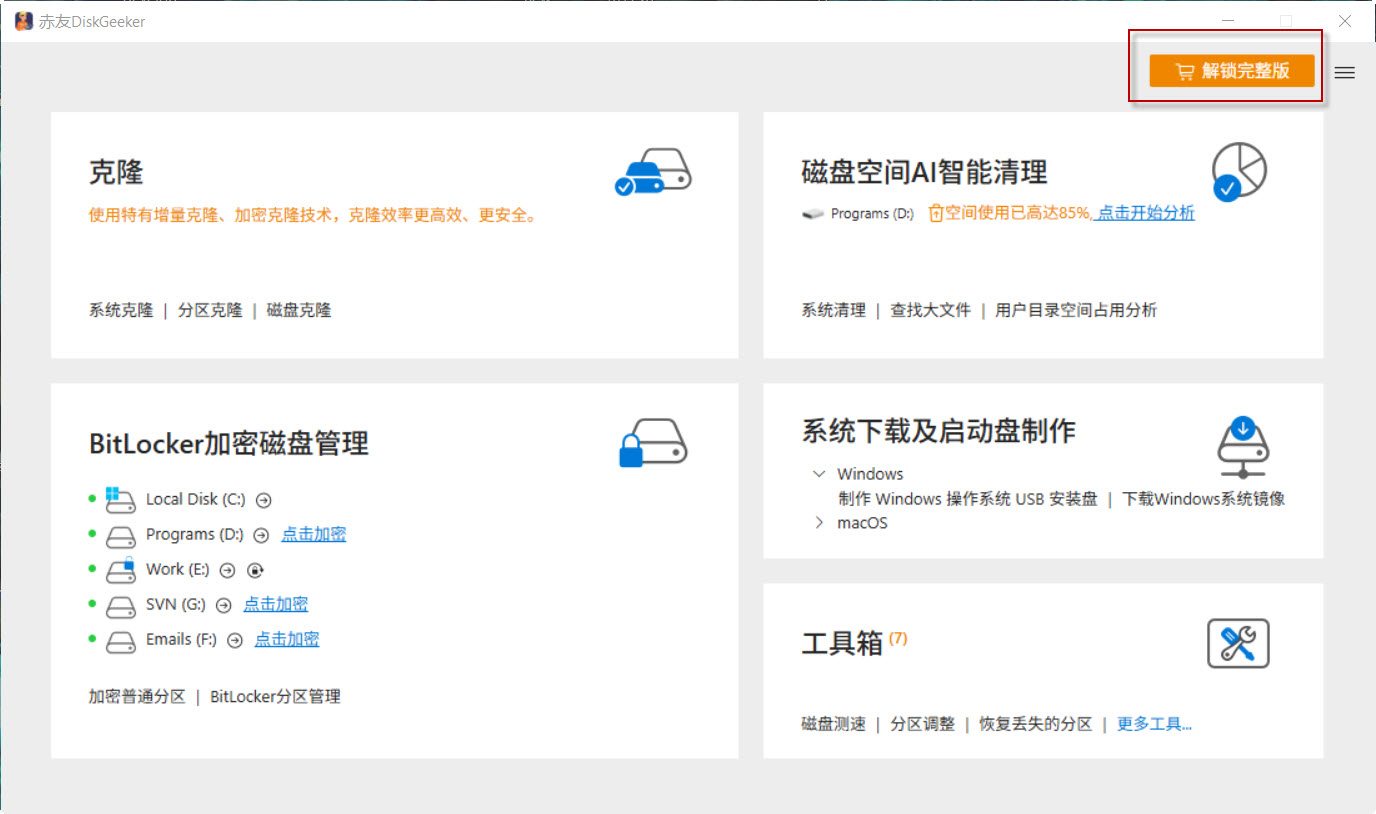Open 更多工具 more tools link

[1154, 724]
